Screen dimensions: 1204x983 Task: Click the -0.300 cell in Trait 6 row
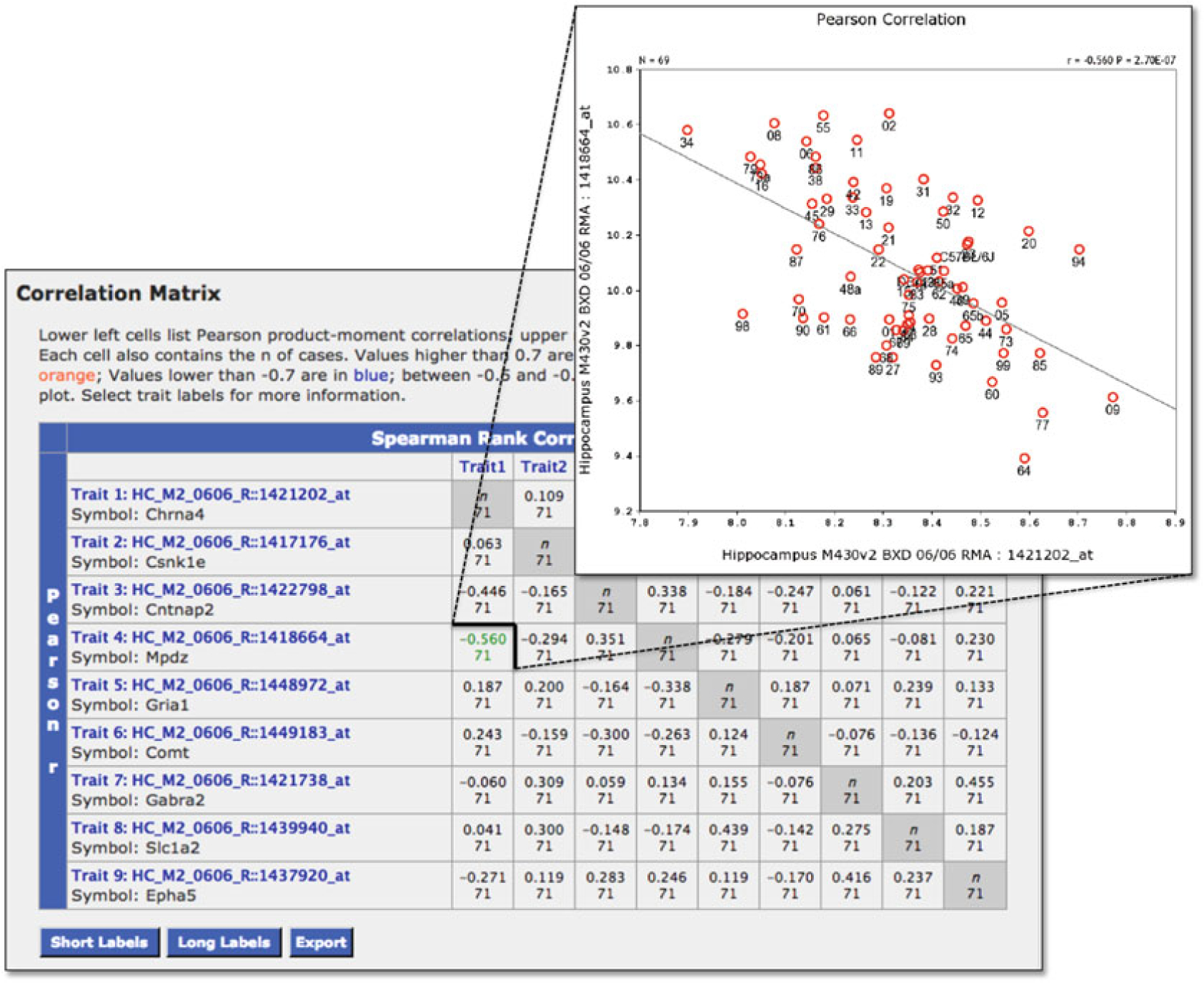point(606,742)
